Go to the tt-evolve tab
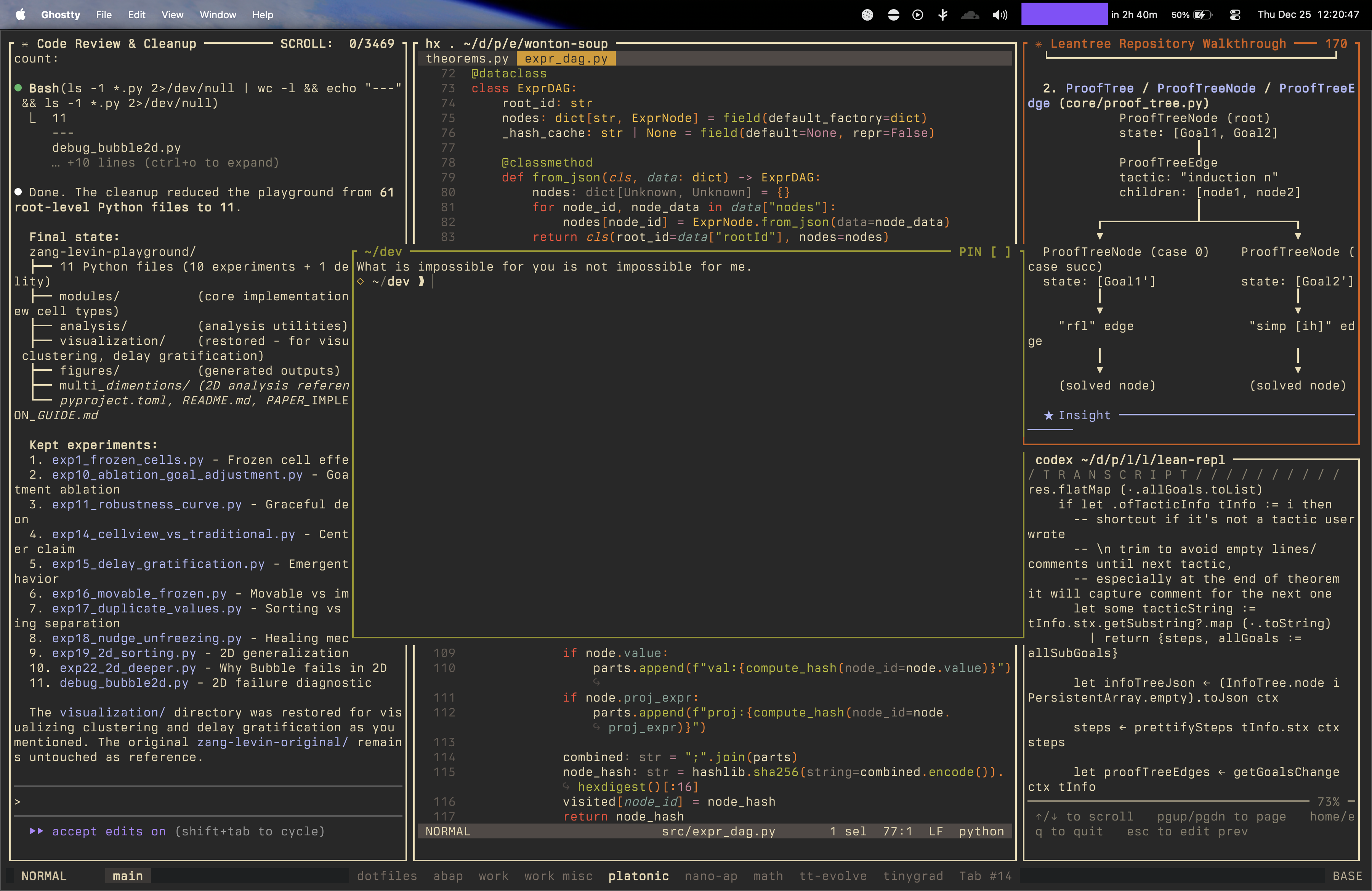This screenshot has width=1372, height=891. 832,875
